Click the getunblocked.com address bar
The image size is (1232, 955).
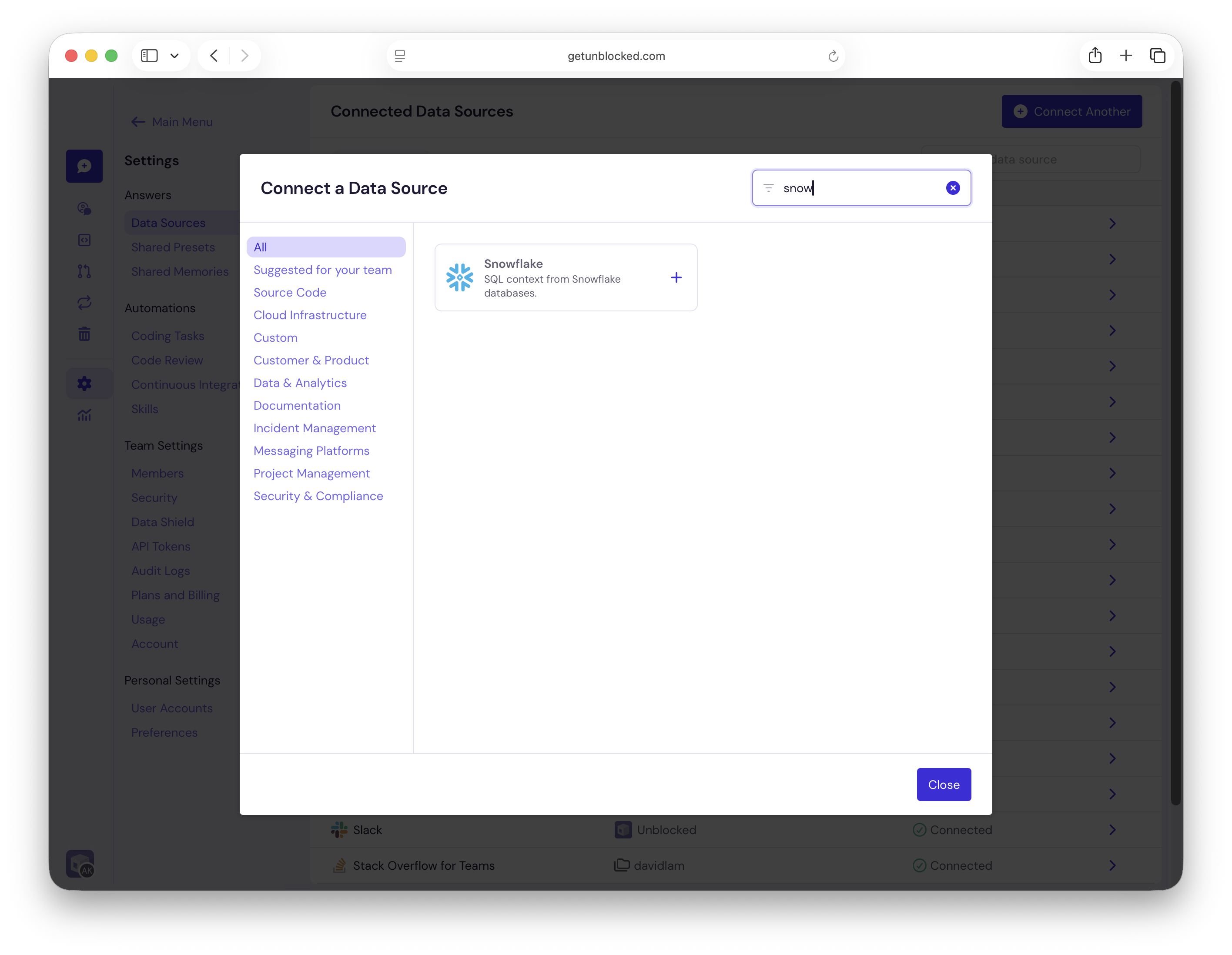tap(616, 55)
